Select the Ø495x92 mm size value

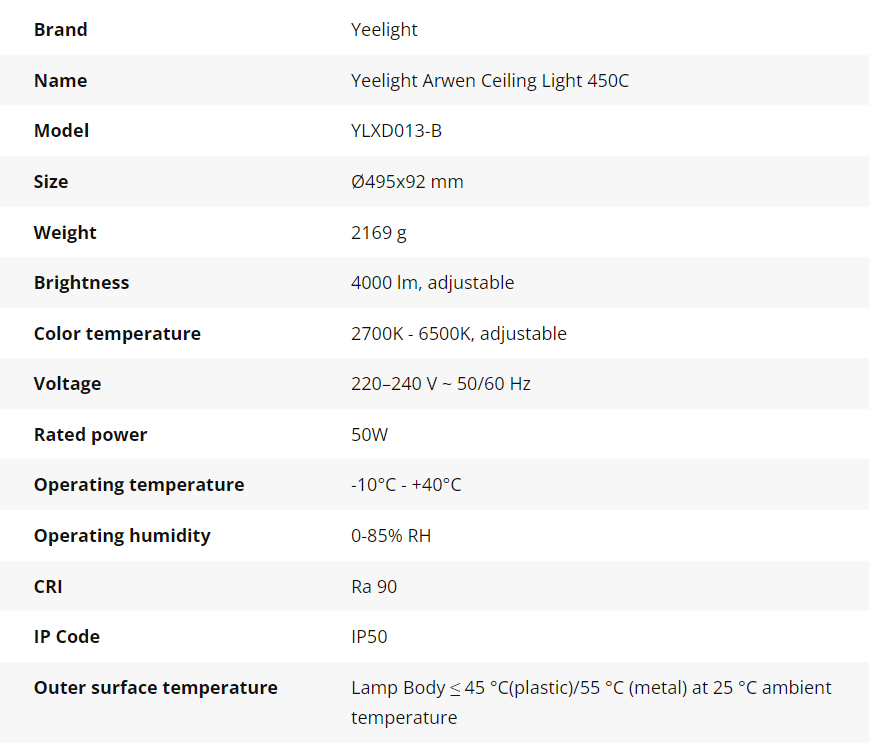point(407,182)
